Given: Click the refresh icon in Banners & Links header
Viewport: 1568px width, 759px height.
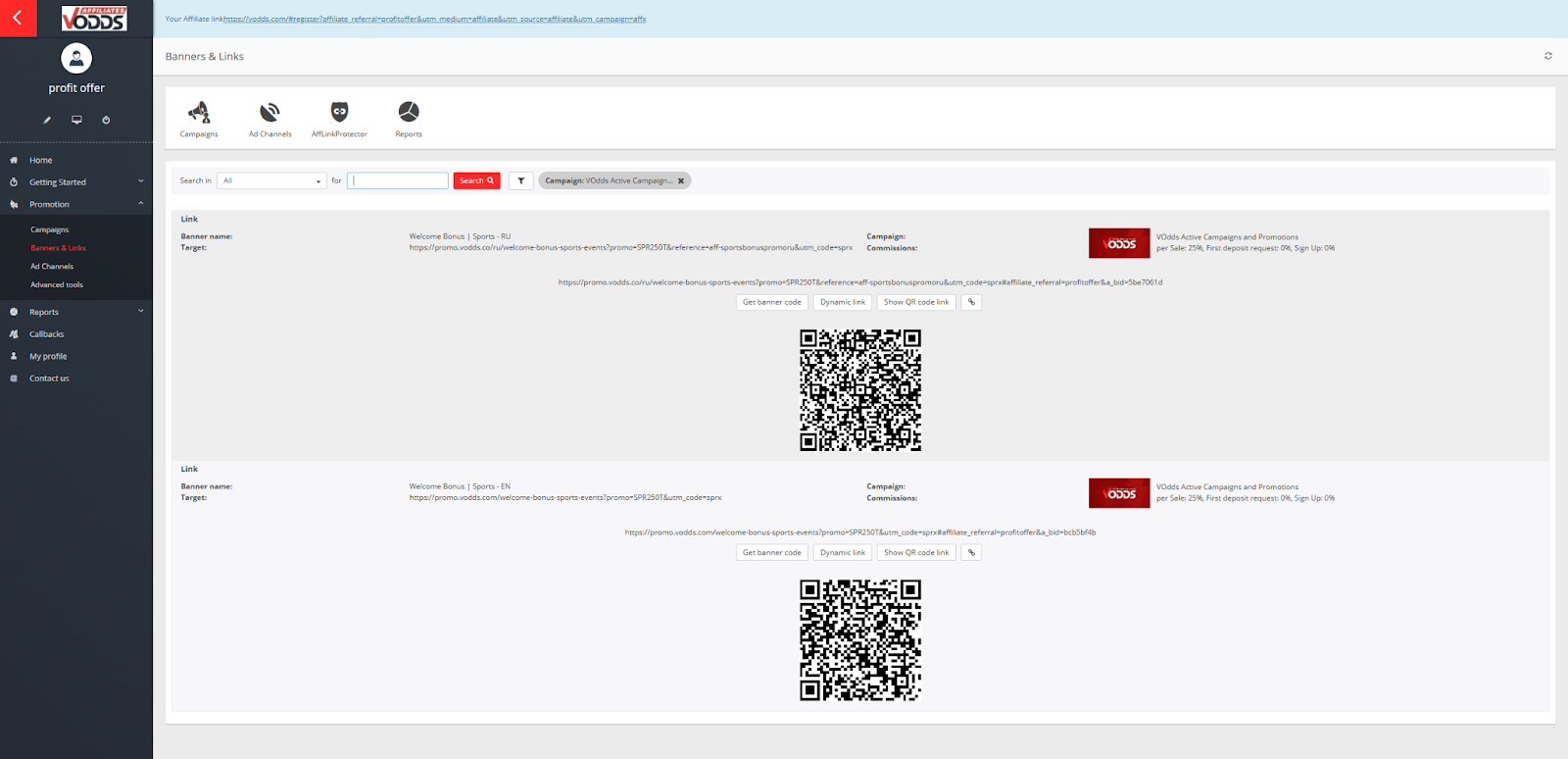Looking at the screenshot, I should point(1548,56).
